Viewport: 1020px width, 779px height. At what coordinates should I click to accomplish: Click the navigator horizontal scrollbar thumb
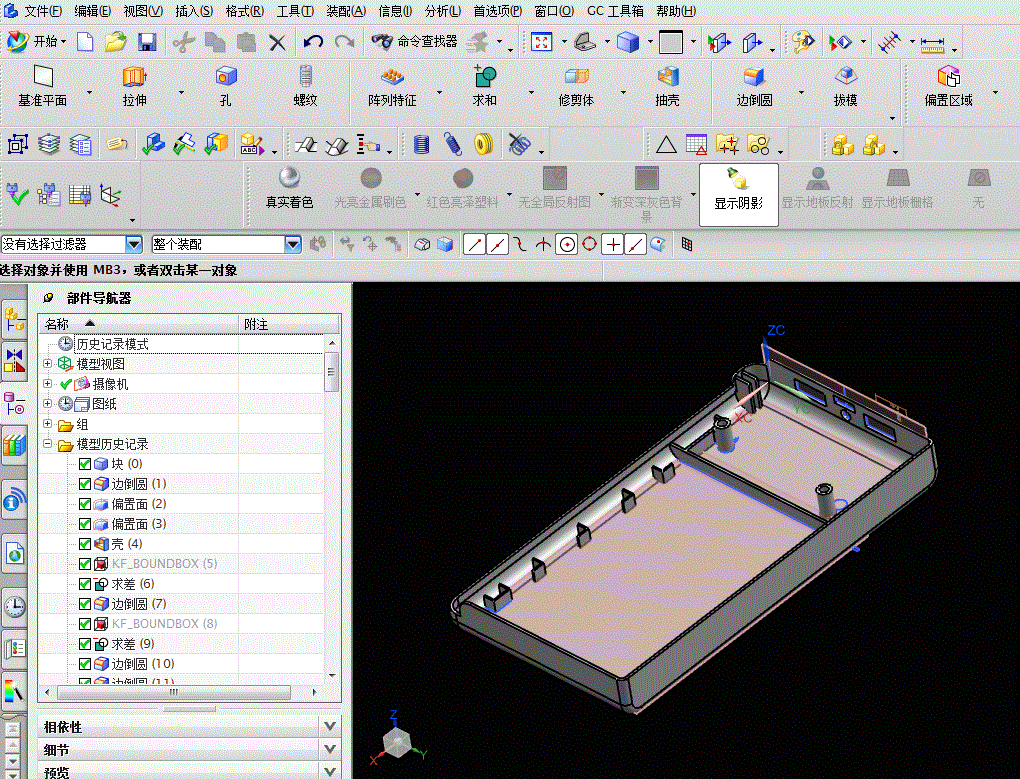(174, 693)
